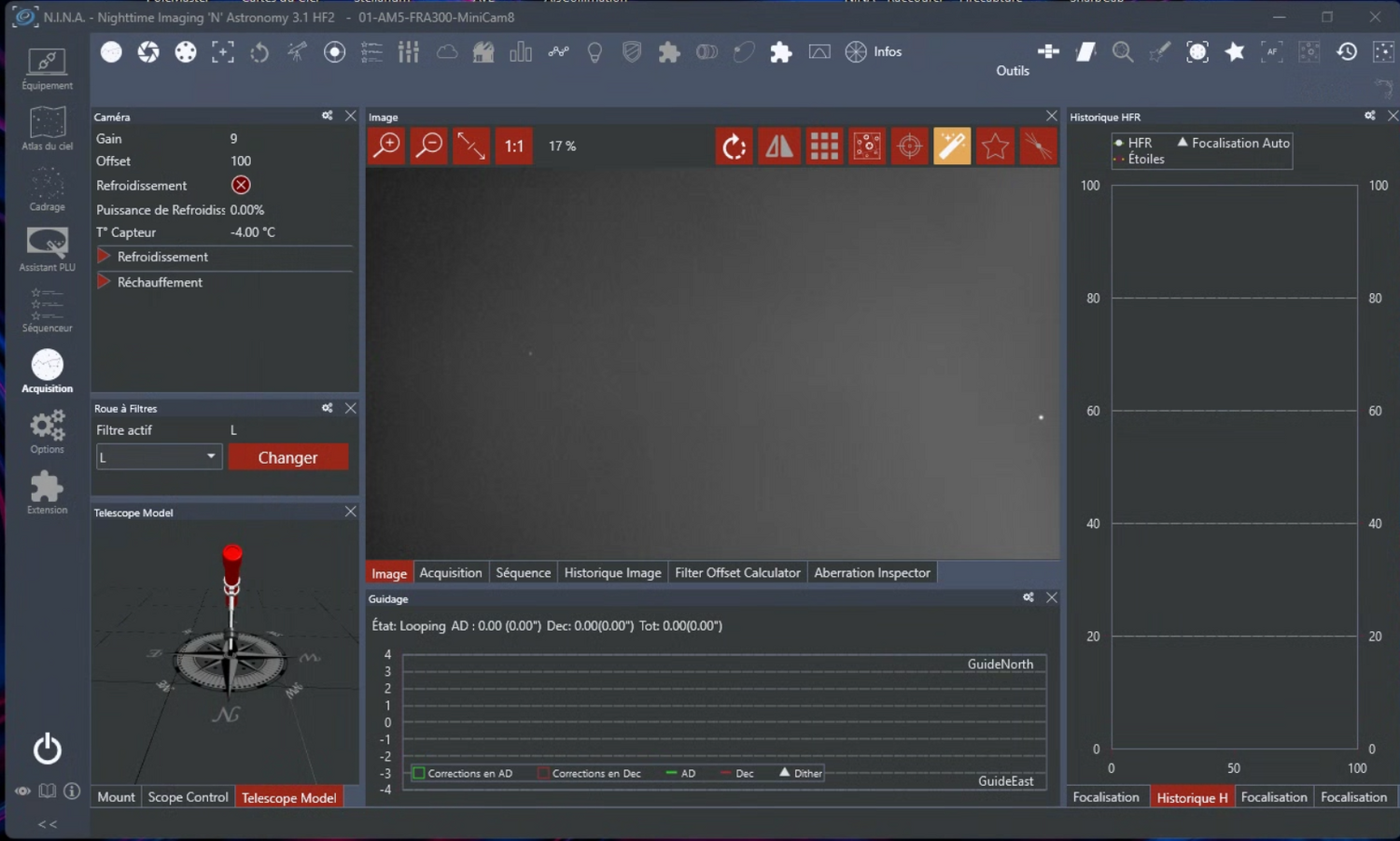
Task: Click the clock history icon in tools
Action: [1347, 52]
